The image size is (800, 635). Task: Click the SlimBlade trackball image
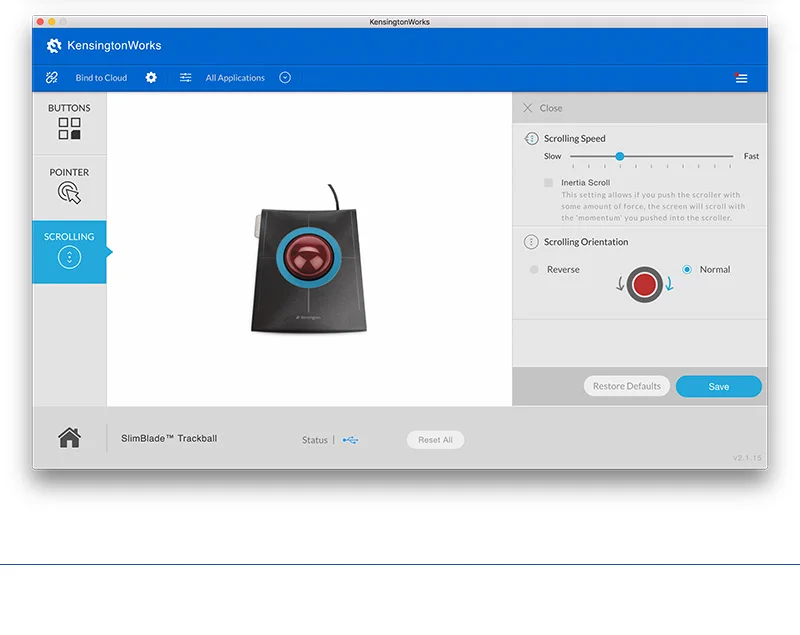click(309, 259)
